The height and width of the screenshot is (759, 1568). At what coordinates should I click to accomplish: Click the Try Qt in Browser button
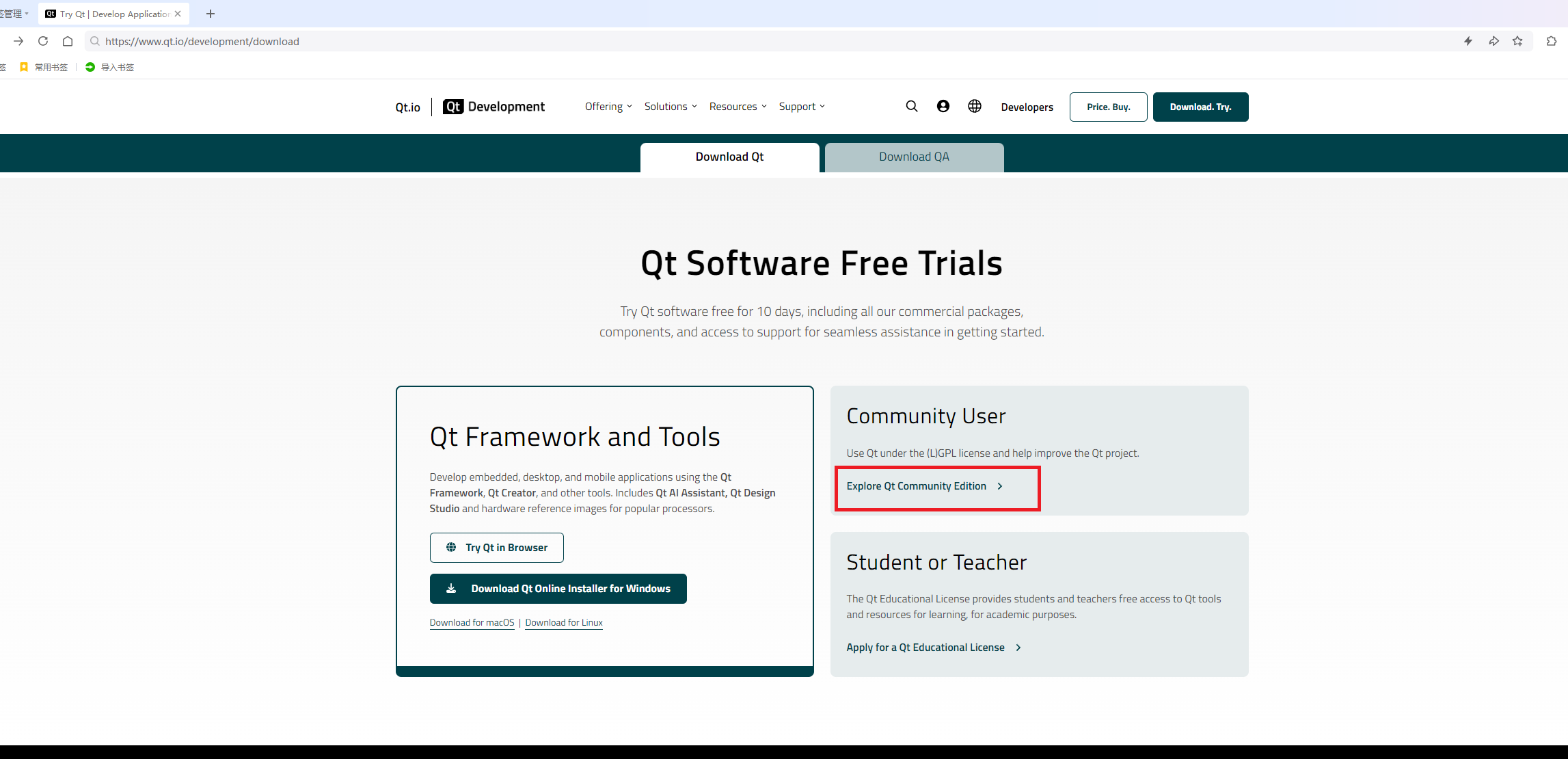(x=496, y=548)
